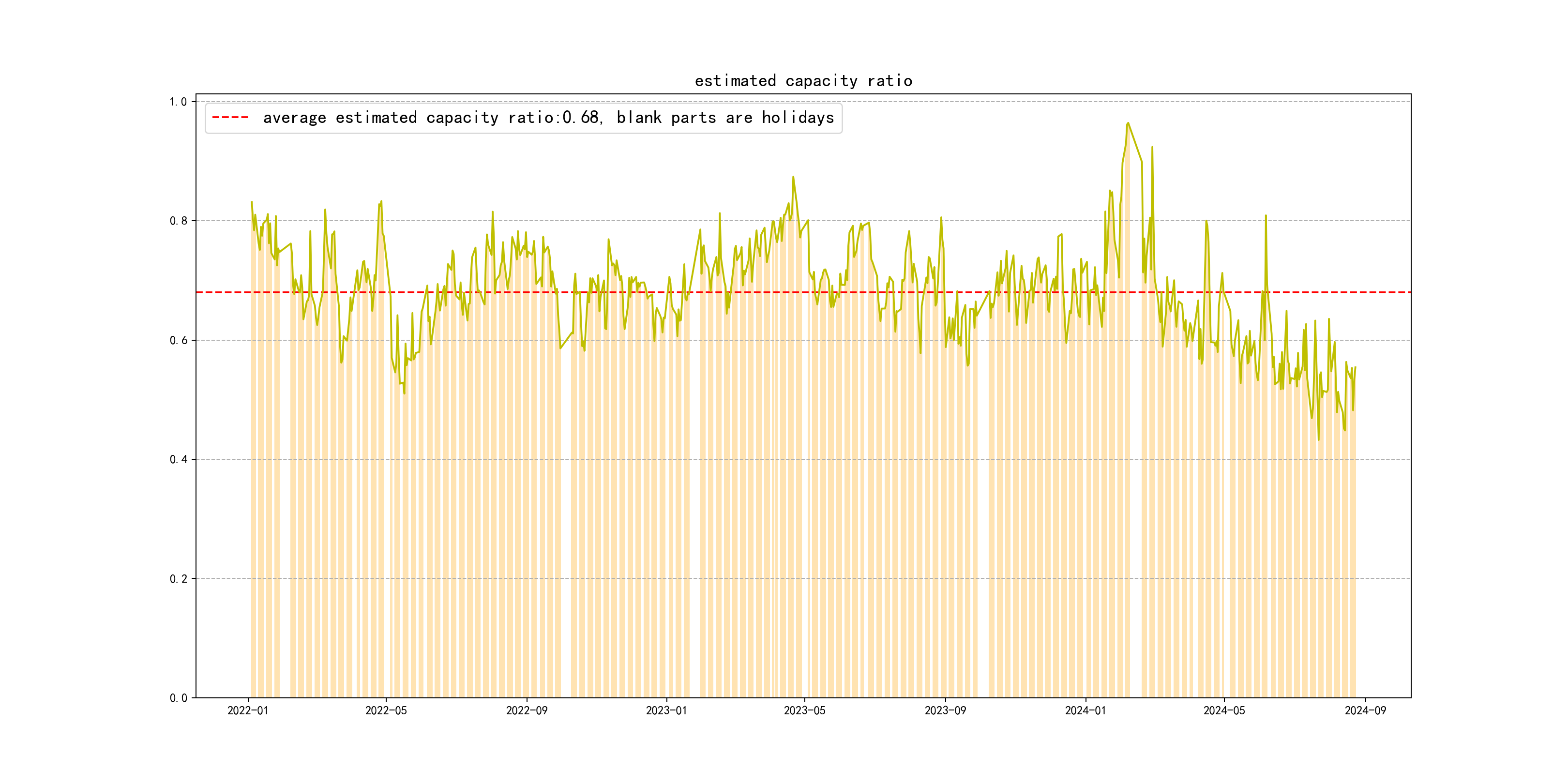
Task: Click the 0.2 y-axis tick label
Action: (178, 579)
